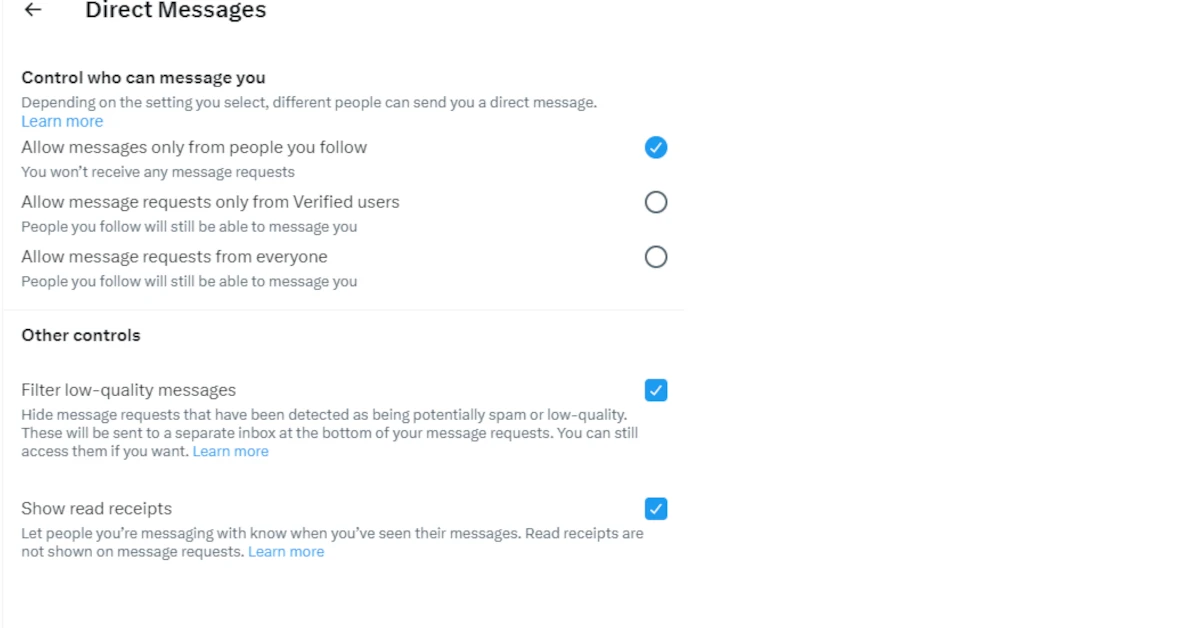
Task: Click the 'Control who can message you' heading
Action: (x=143, y=77)
